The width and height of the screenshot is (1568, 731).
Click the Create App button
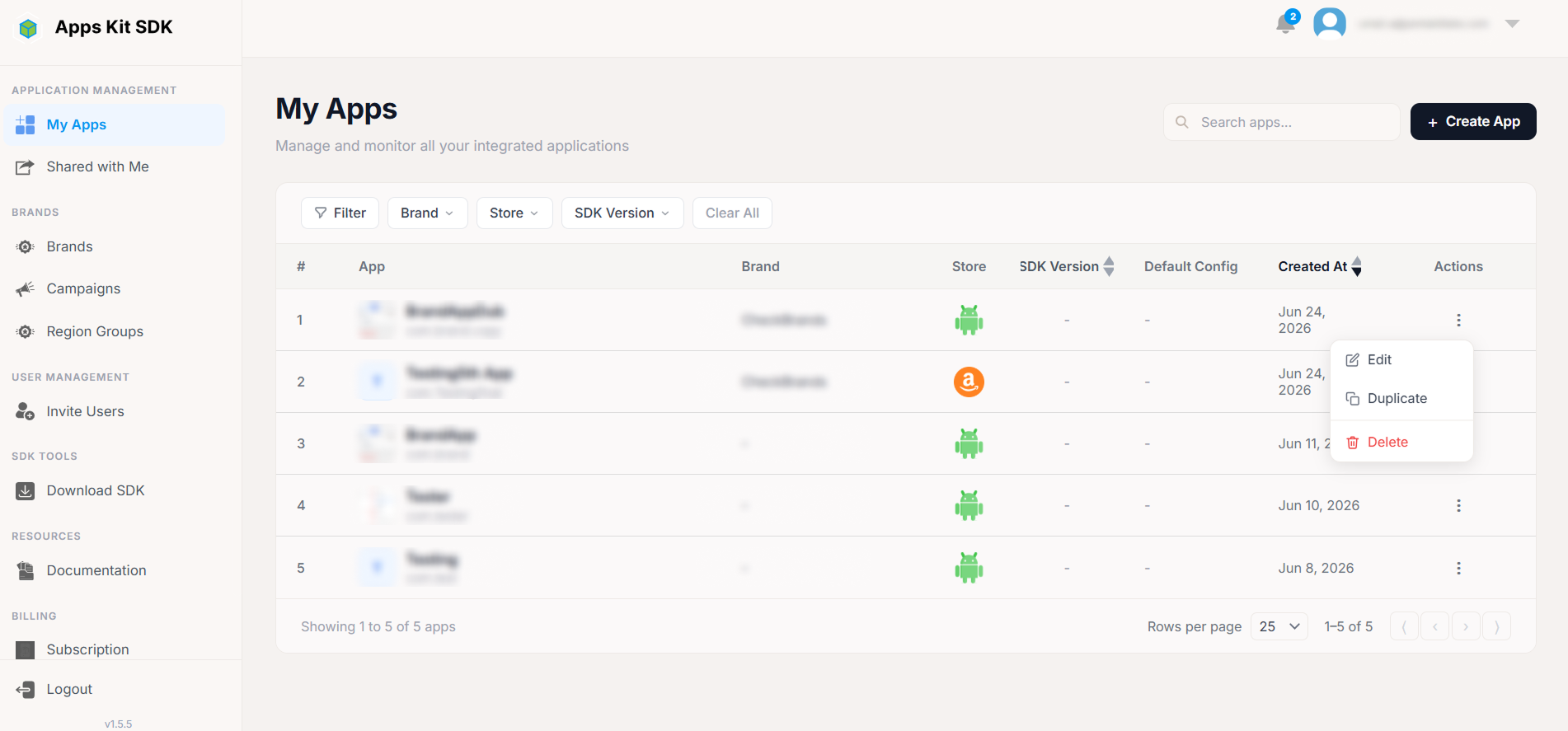(1473, 122)
